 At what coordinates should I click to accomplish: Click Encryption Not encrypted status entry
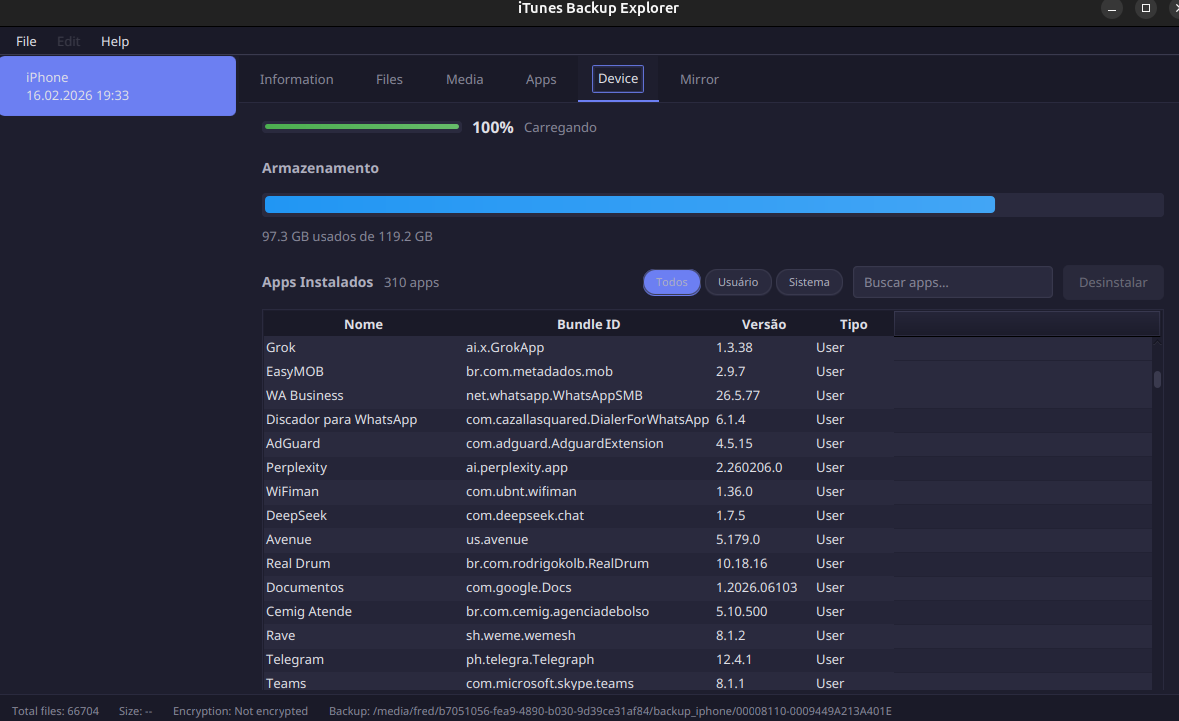(x=241, y=711)
